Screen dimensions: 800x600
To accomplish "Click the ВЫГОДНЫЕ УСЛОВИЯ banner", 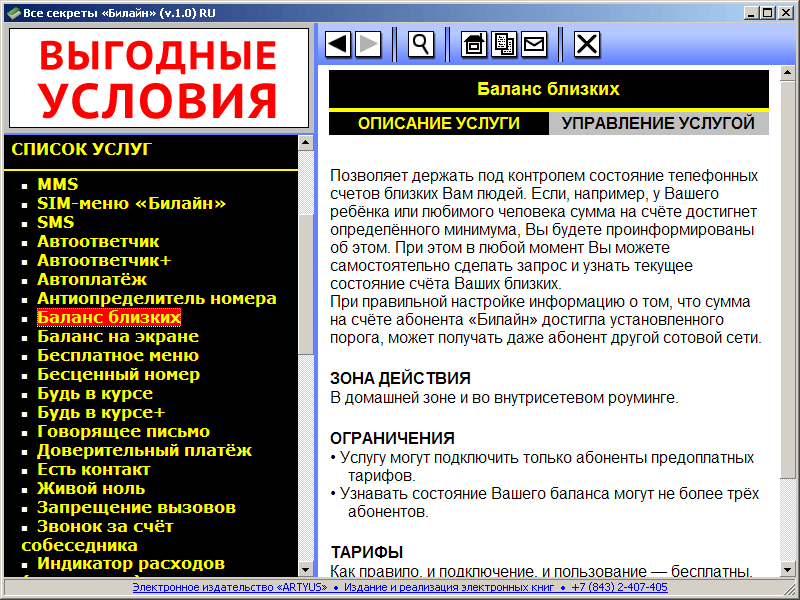I will pyautogui.click(x=159, y=78).
